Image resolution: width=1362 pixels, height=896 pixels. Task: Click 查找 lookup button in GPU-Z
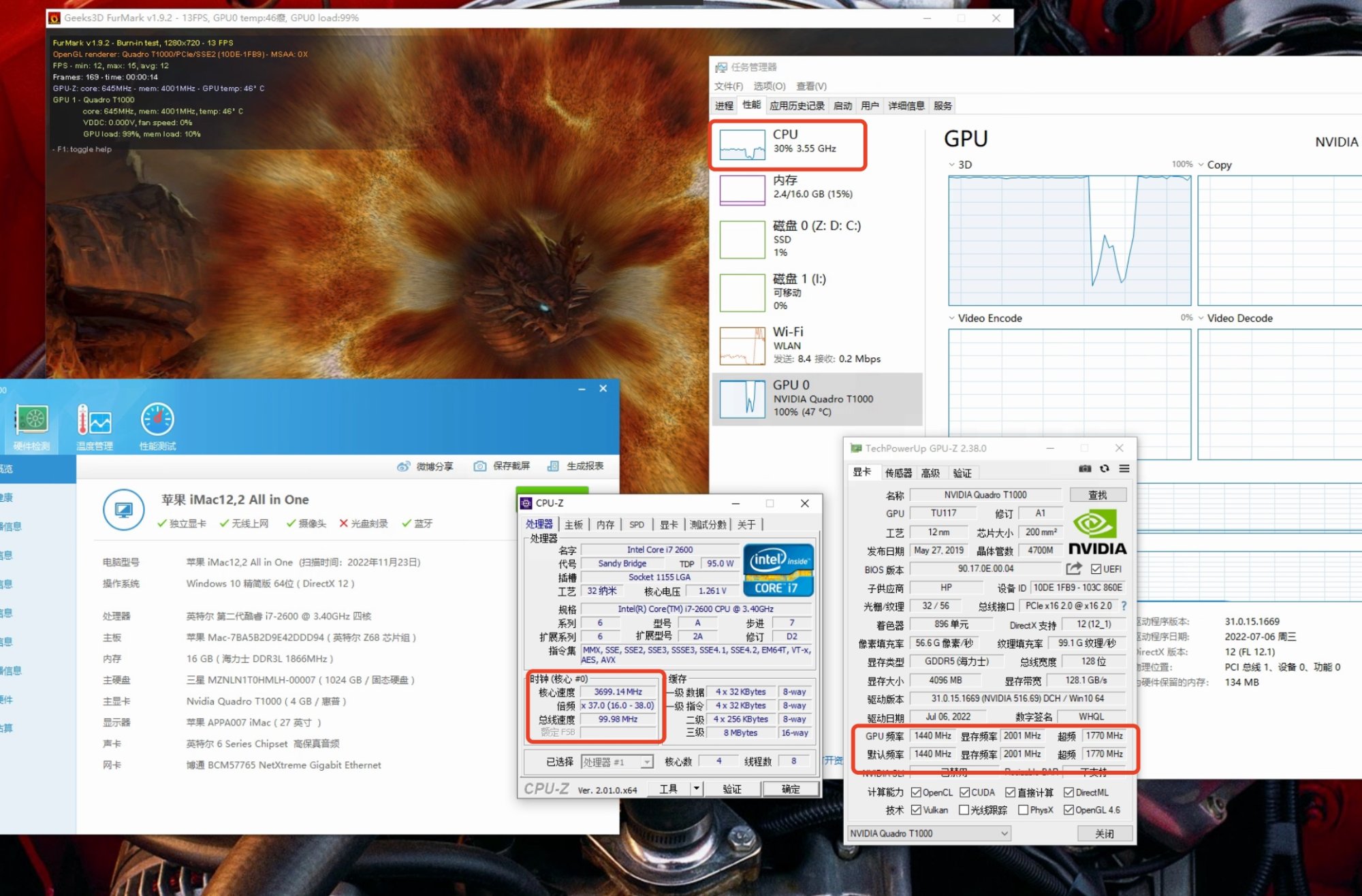[1098, 495]
